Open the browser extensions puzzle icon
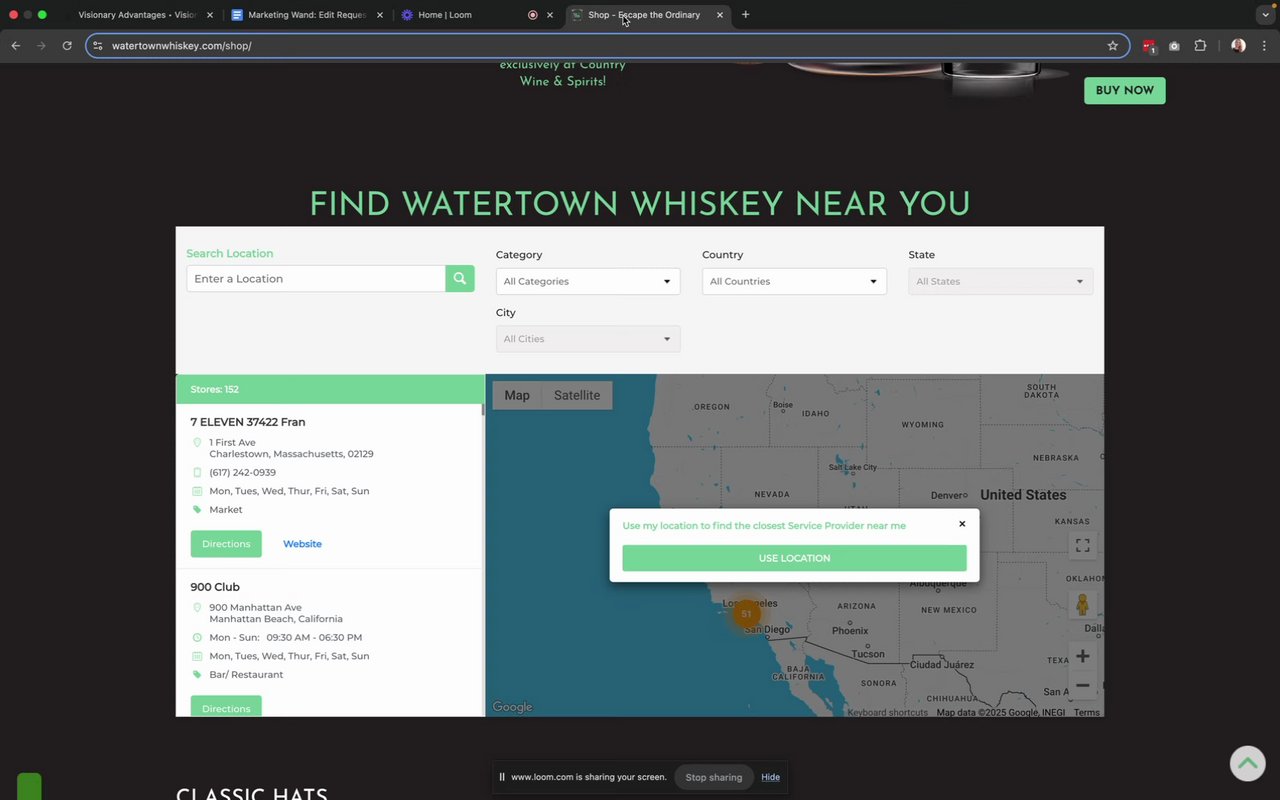This screenshot has height=800, width=1280. coord(1200,46)
